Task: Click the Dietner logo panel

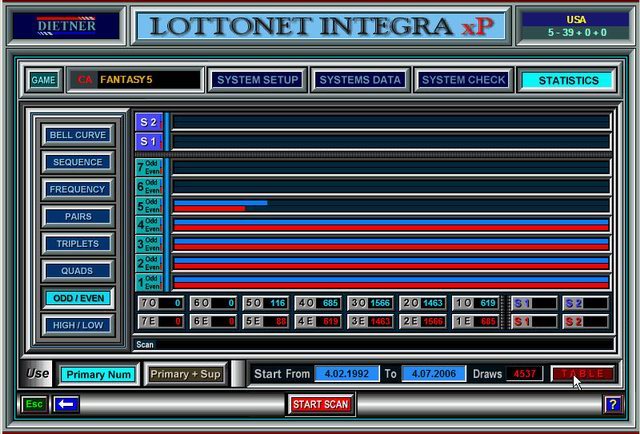Action: [x=66, y=25]
